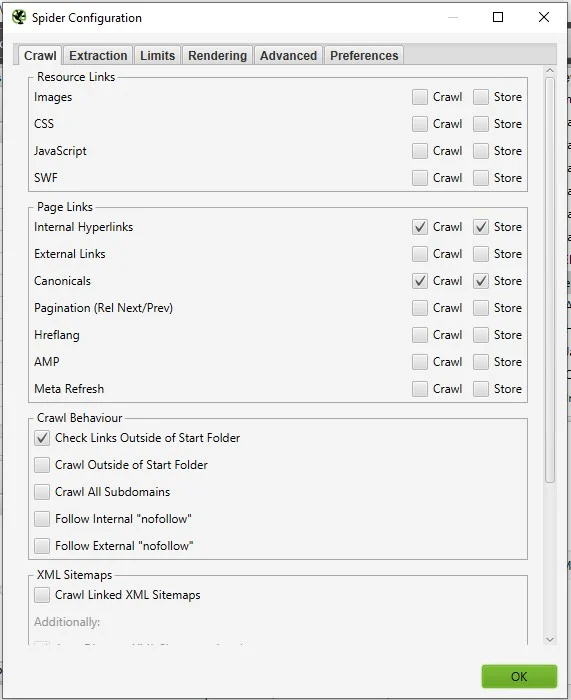571x700 pixels.
Task: Close the Spider Configuration dialog
Action: point(544,17)
